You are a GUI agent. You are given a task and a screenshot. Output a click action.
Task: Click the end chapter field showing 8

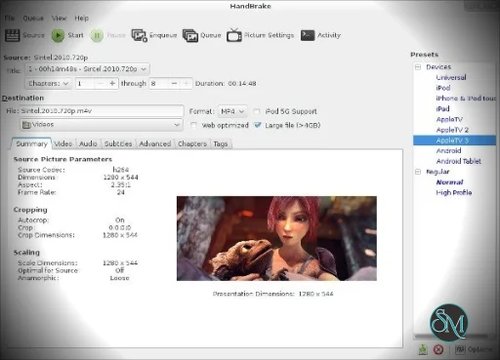click(x=159, y=83)
